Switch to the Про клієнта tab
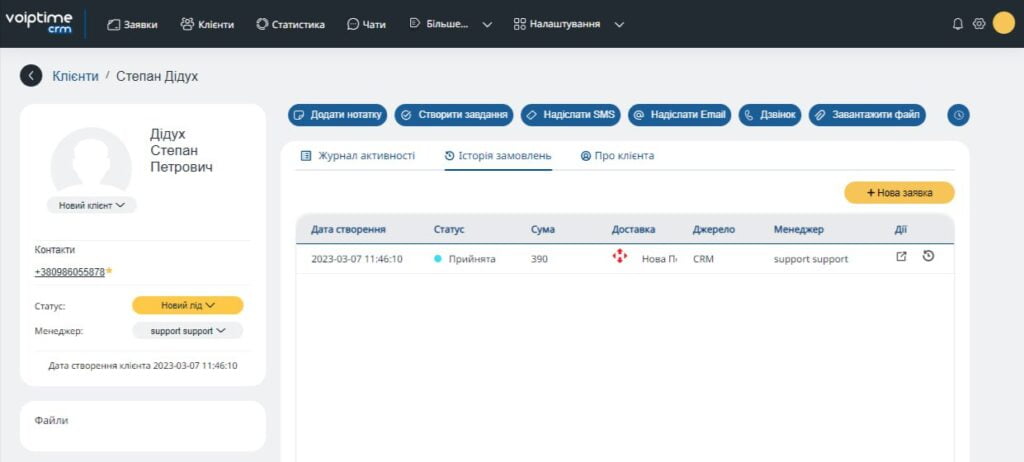The height and width of the screenshot is (462, 1024). 617,156
